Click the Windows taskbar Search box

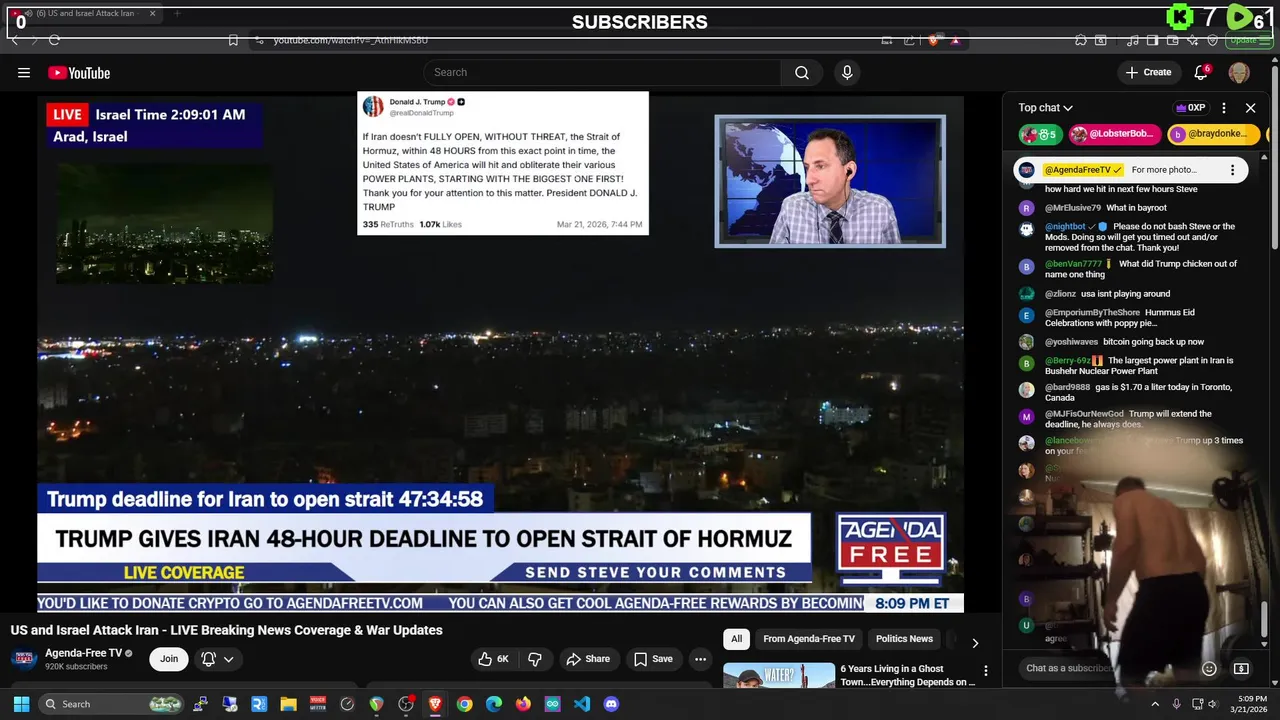click(x=111, y=704)
